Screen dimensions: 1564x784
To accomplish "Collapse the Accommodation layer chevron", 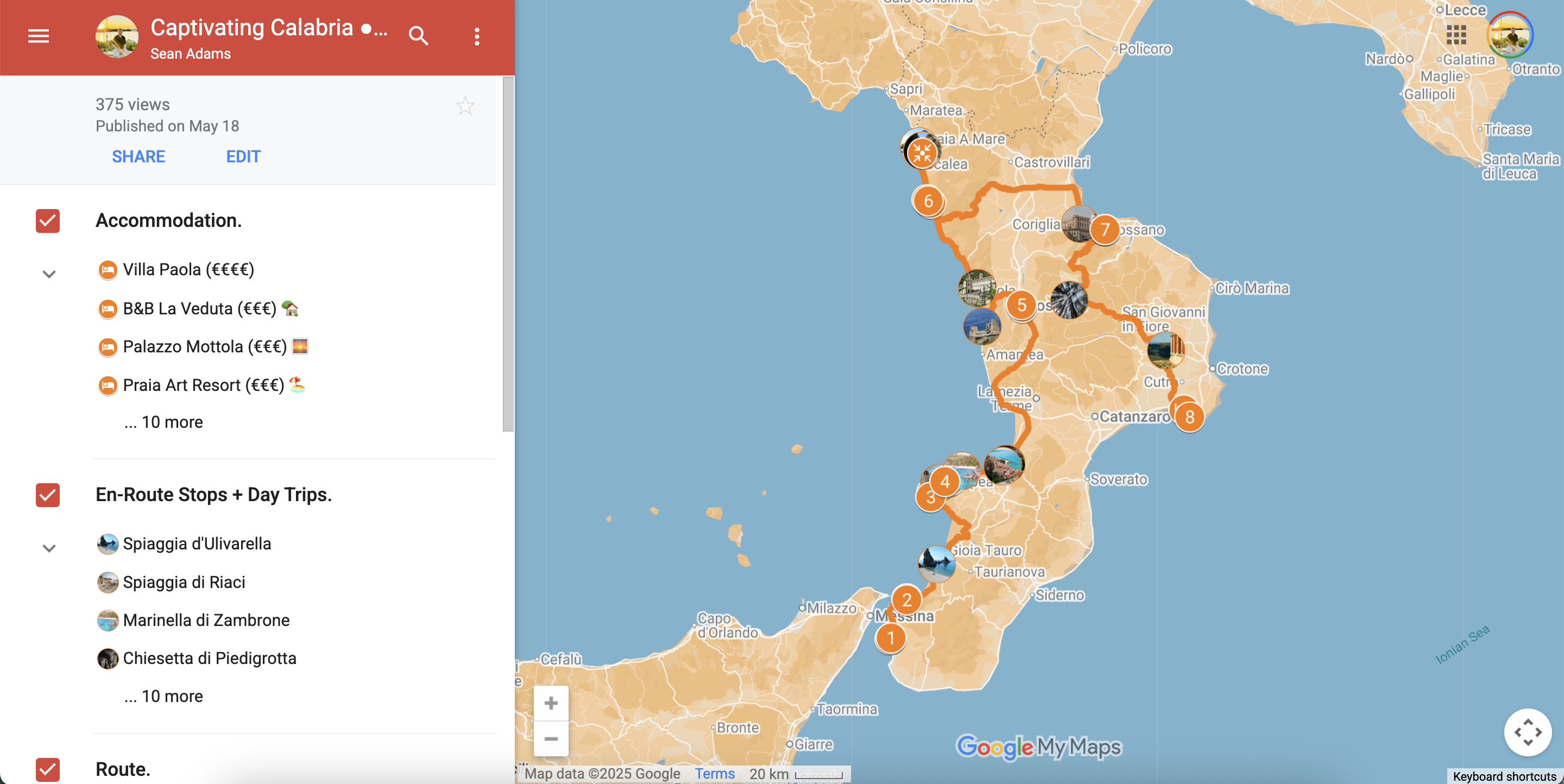I will click(49, 274).
